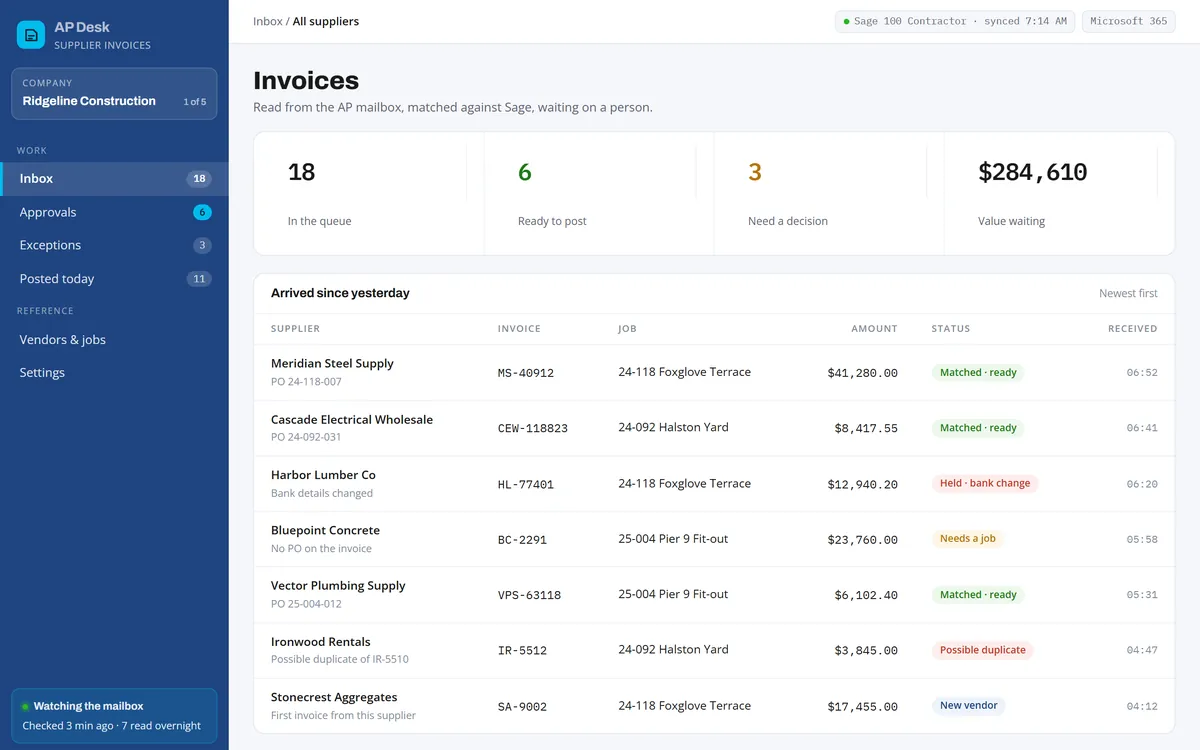The image size is (1200, 750).
Task: Open Settings in the sidebar
Action: [x=114, y=373]
